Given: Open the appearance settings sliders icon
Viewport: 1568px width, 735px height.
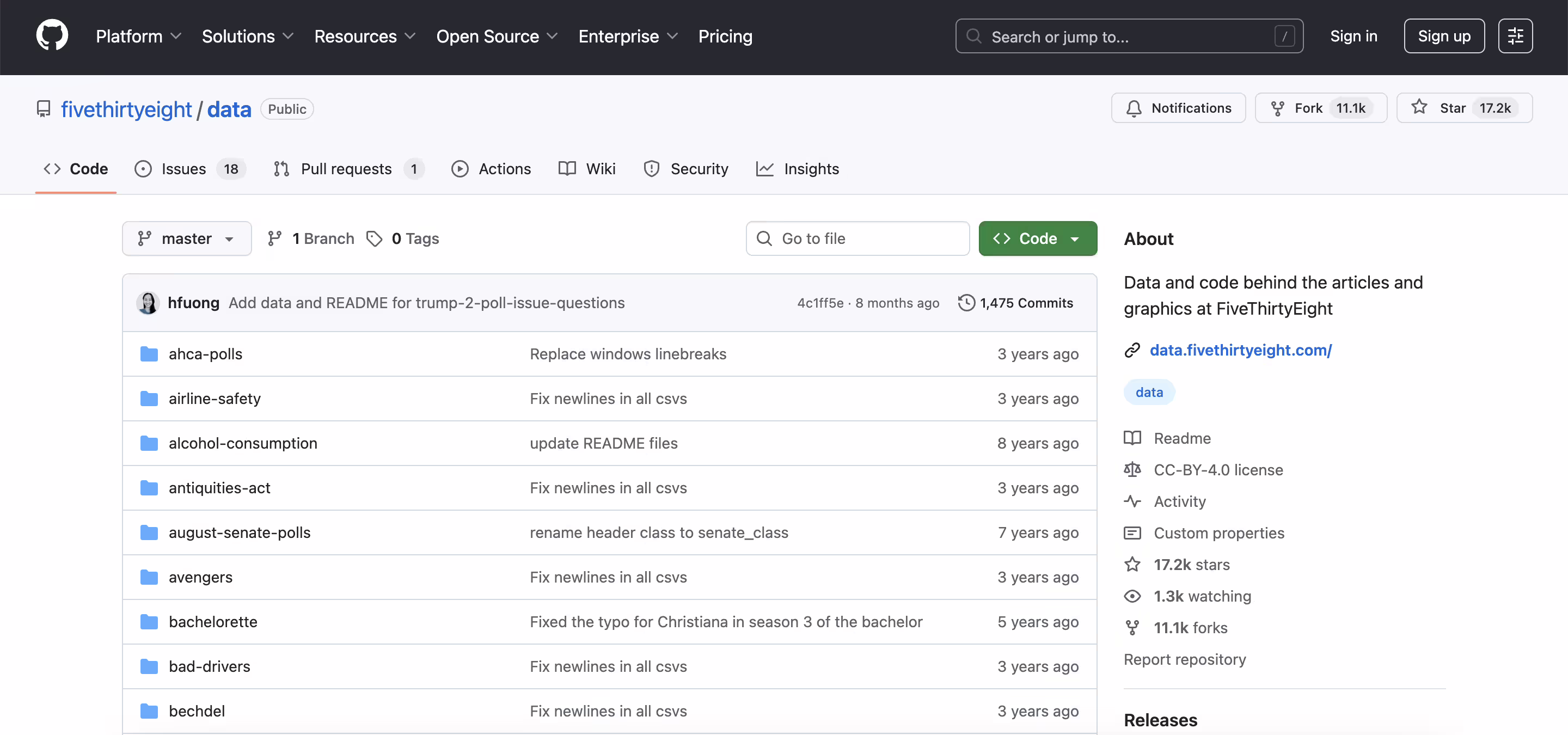Looking at the screenshot, I should point(1515,36).
